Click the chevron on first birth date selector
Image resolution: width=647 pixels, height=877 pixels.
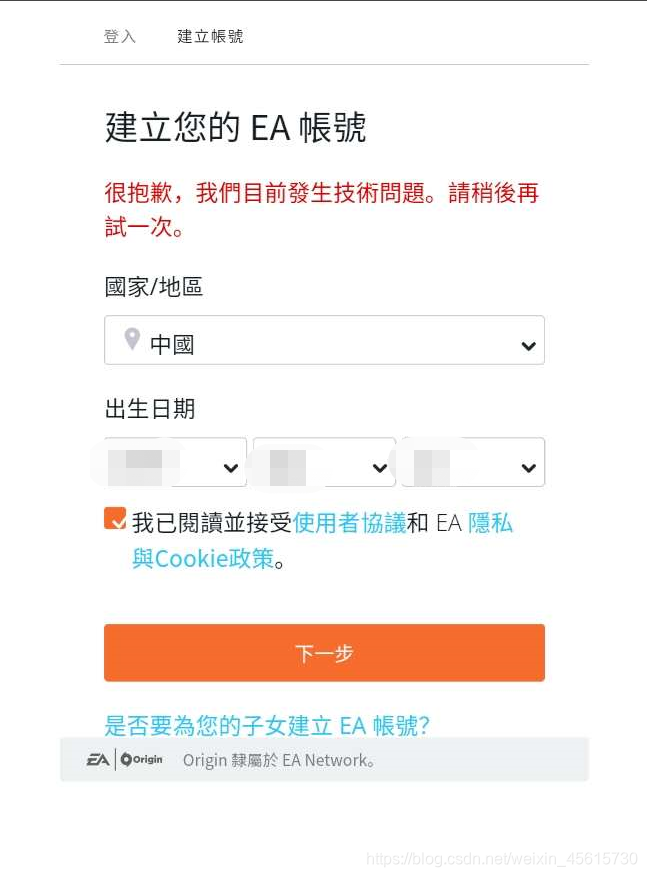coord(231,464)
